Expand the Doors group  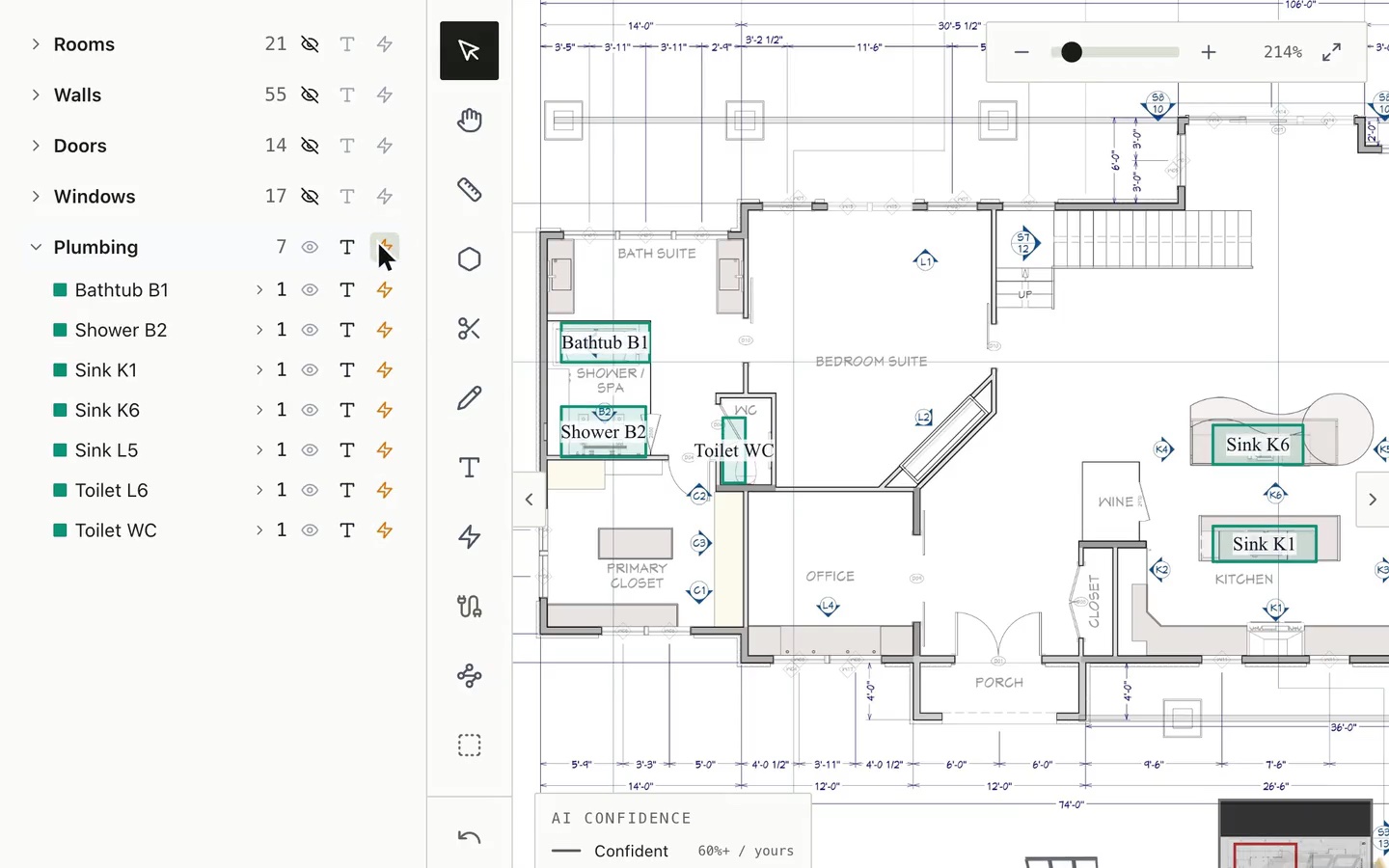coord(36,146)
